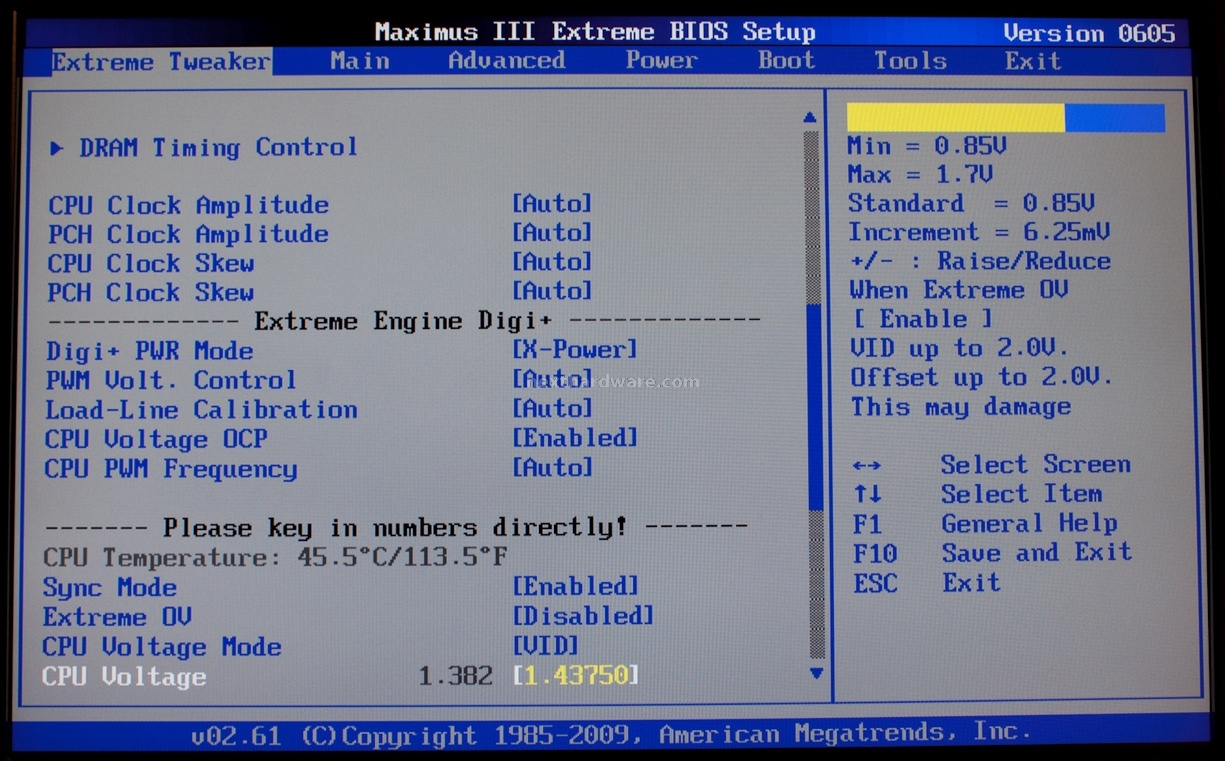Viewport: 1225px width, 761px height.
Task: Toggle CPU Voltage OCP Enabled setting
Action: click(x=575, y=437)
